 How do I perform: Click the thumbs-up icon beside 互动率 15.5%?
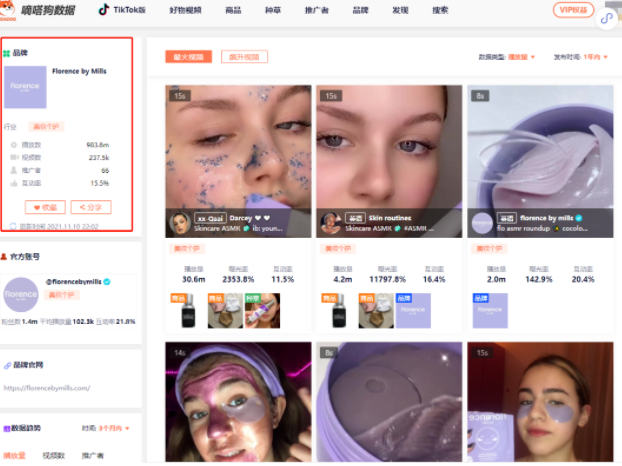(x=14, y=183)
